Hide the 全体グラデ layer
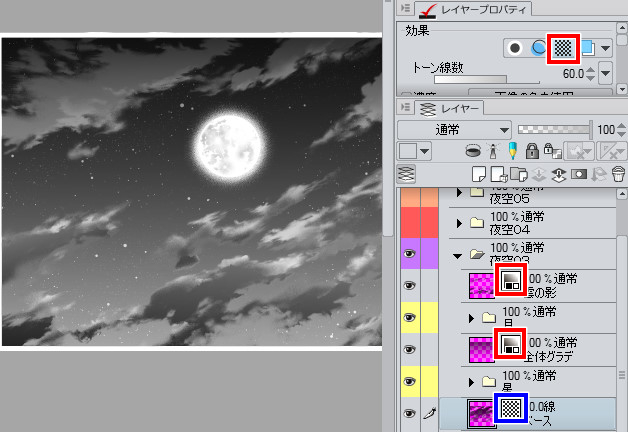Screen dimensions: 628x432 pyautogui.click(x=409, y=349)
